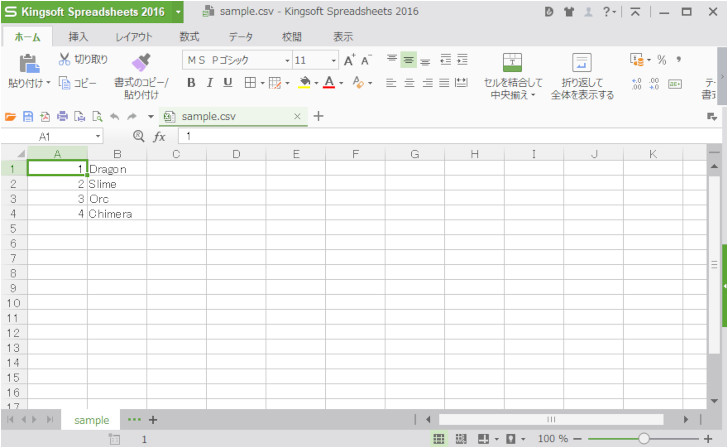The height and width of the screenshot is (448, 728).
Task: Decrease font size with A- icon
Action: (366, 60)
